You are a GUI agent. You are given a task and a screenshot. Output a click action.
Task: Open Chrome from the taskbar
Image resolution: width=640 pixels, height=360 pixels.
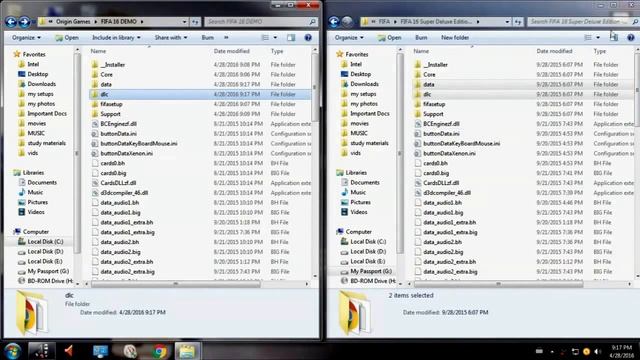(x=160, y=351)
